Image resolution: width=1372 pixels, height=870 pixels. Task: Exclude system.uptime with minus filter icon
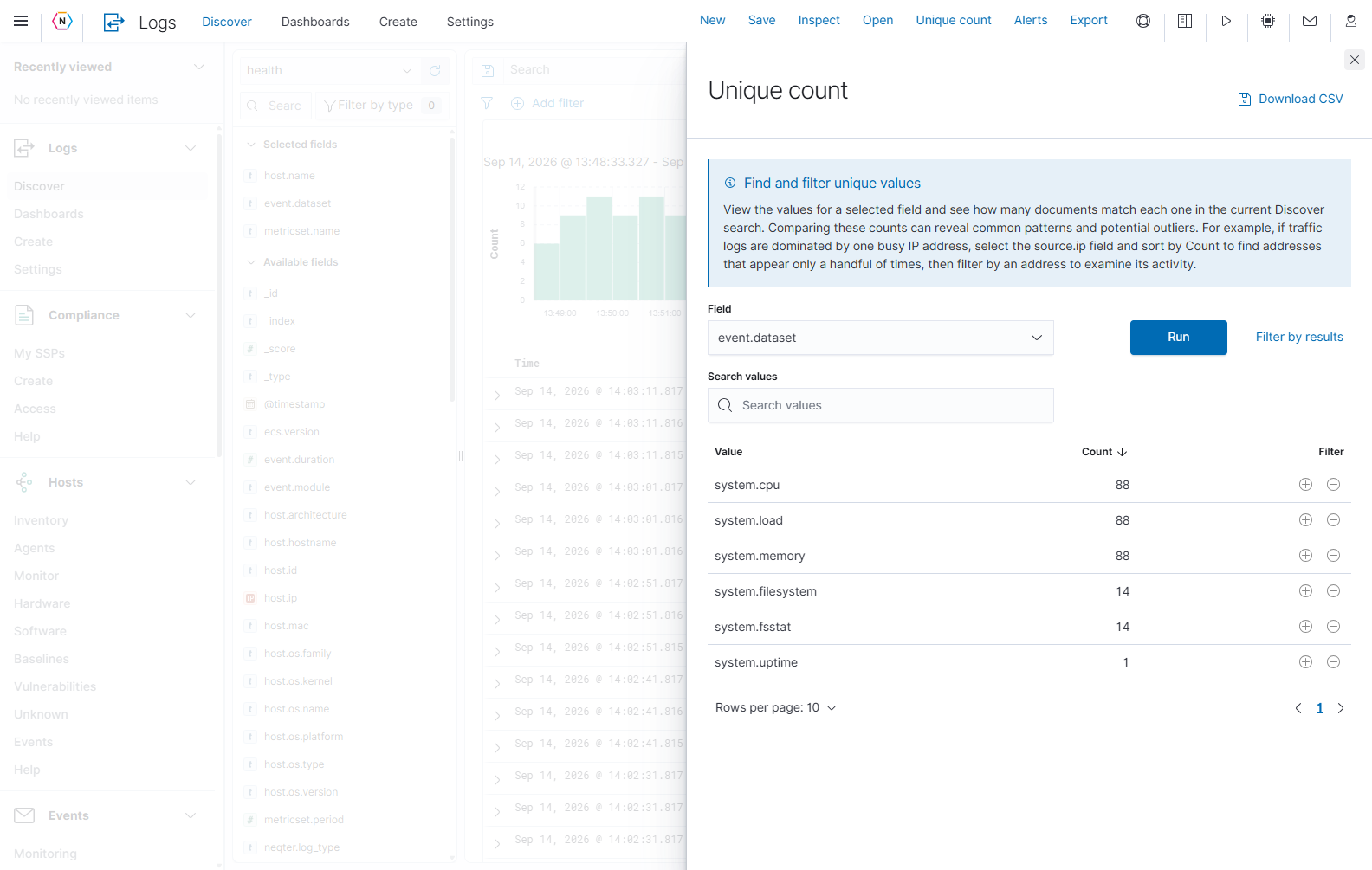[x=1334, y=662]
